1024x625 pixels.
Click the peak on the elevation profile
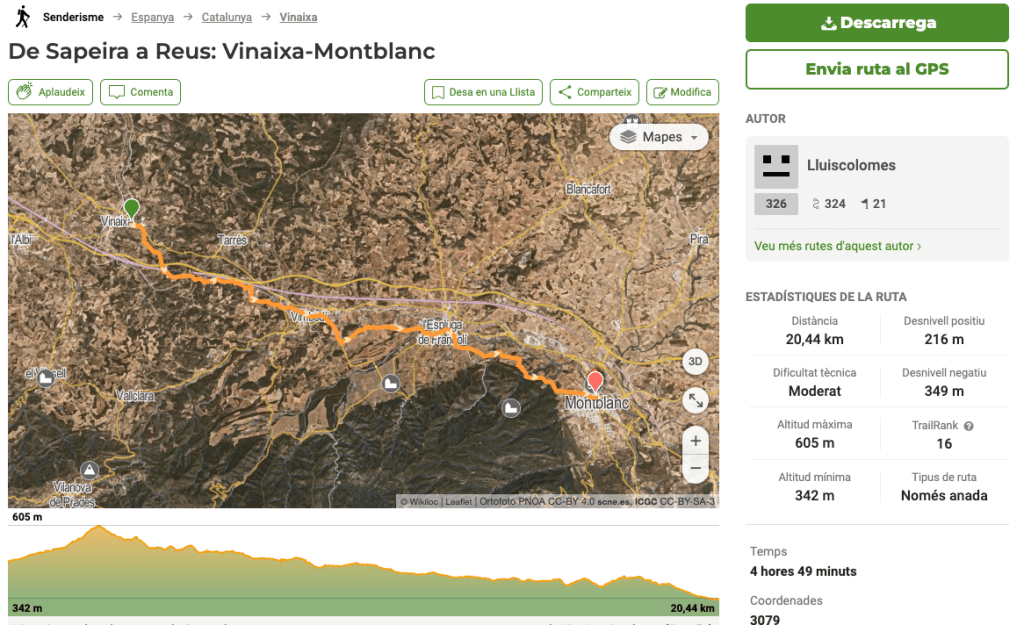tap(98, 528)
